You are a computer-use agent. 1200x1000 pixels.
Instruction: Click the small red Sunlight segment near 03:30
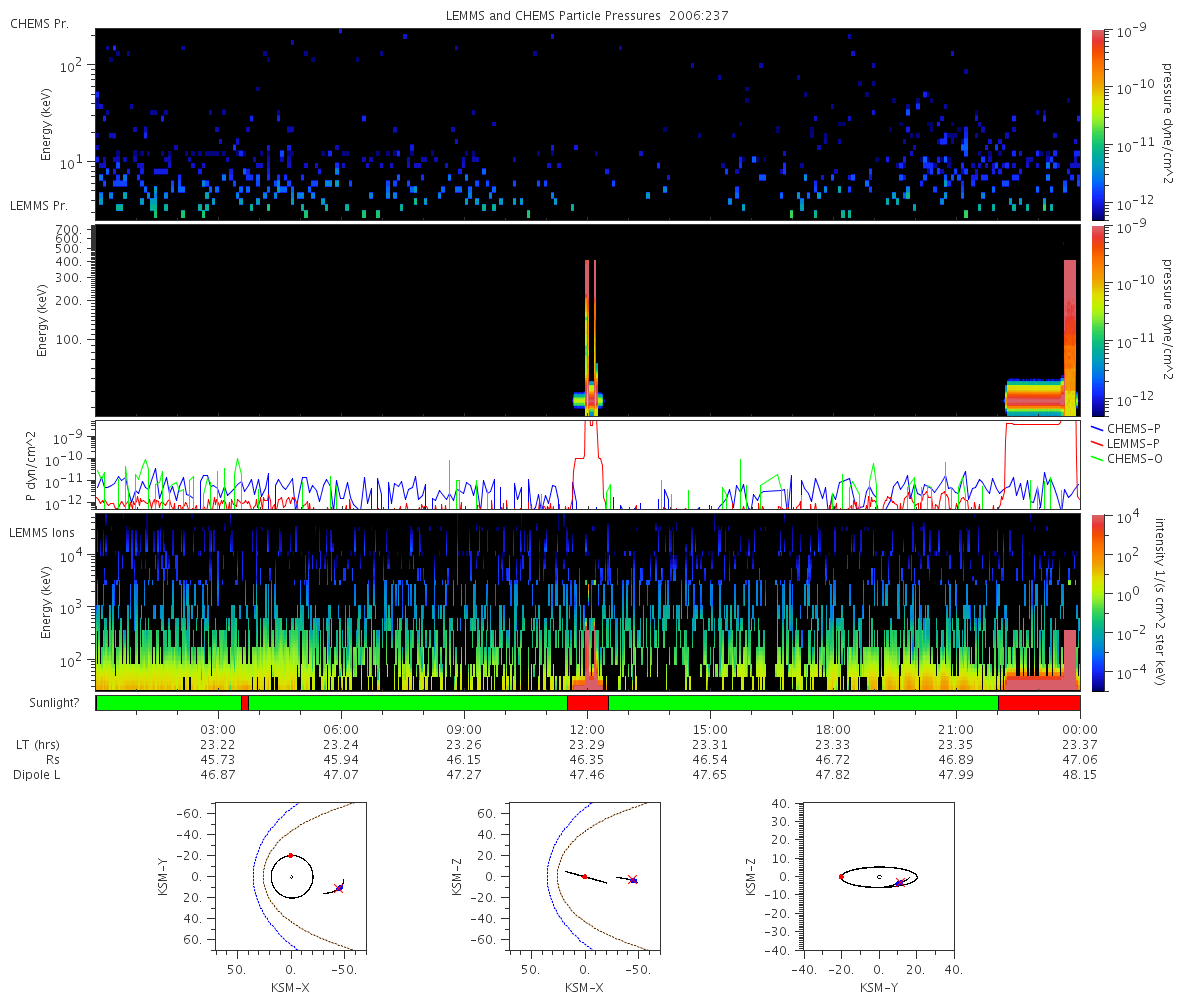[245, 703]
